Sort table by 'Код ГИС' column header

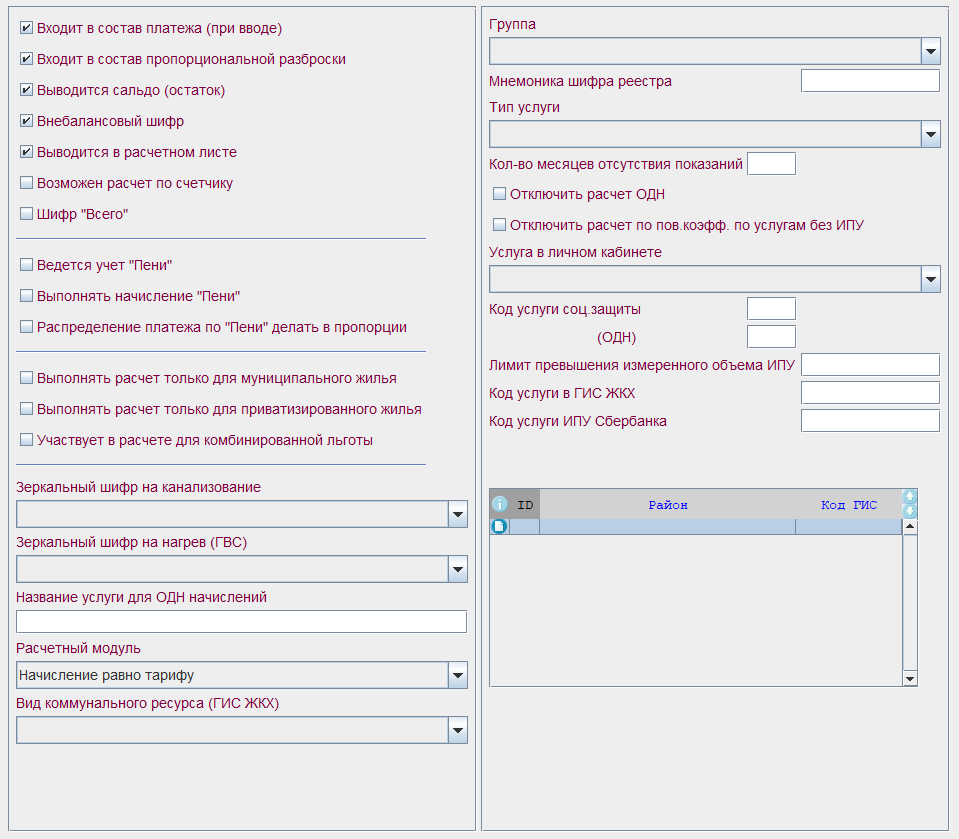pos(848,505)
